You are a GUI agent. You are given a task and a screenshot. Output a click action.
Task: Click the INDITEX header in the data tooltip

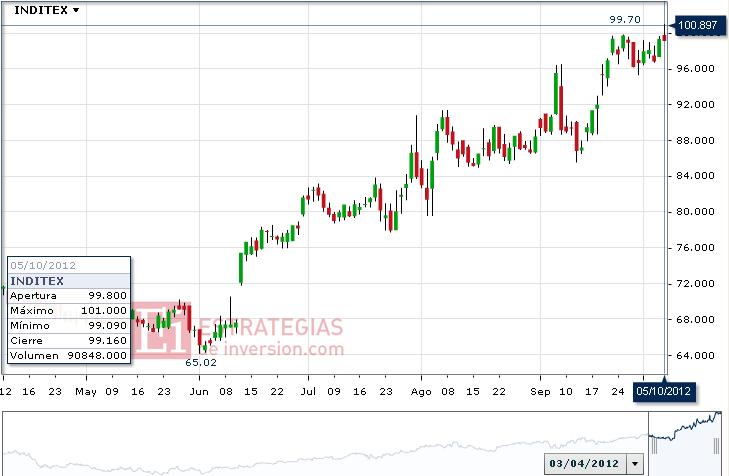click(x=38, y=281)
